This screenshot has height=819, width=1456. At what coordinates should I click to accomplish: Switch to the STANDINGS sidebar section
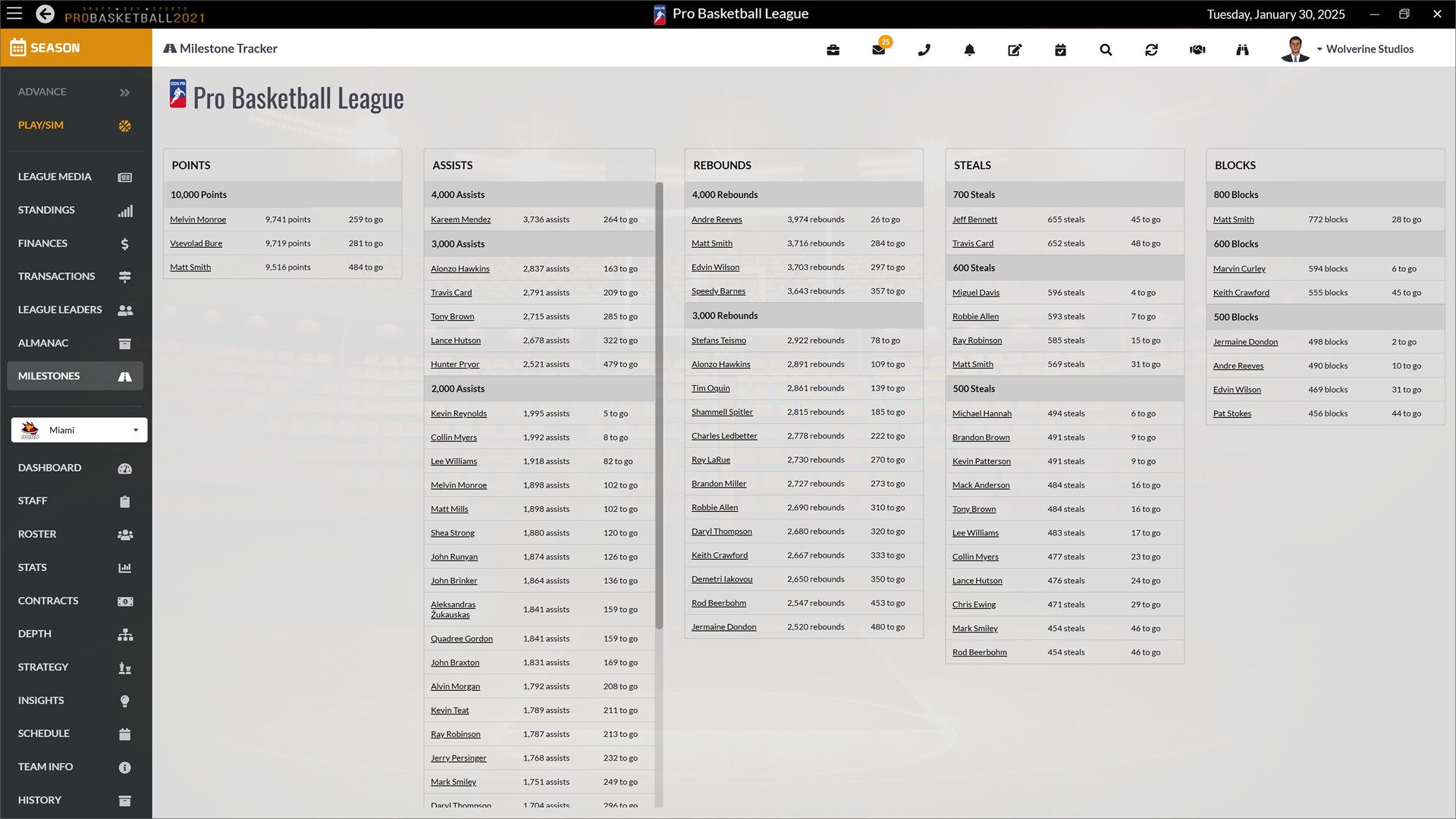46,210
